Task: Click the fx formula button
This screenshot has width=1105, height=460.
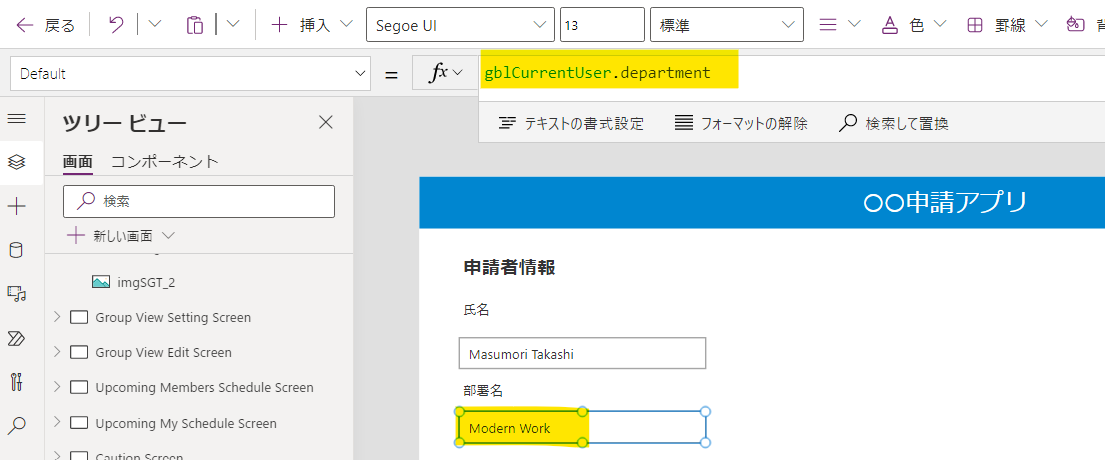Action: coord(445,73)
